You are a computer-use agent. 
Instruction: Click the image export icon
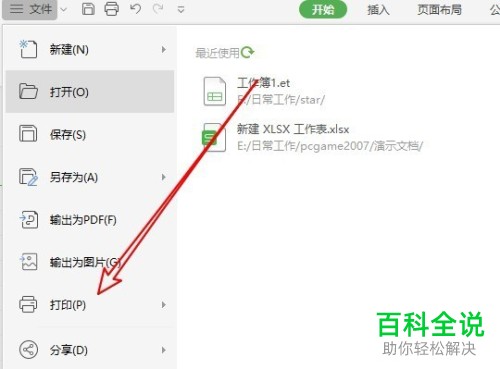29,262
